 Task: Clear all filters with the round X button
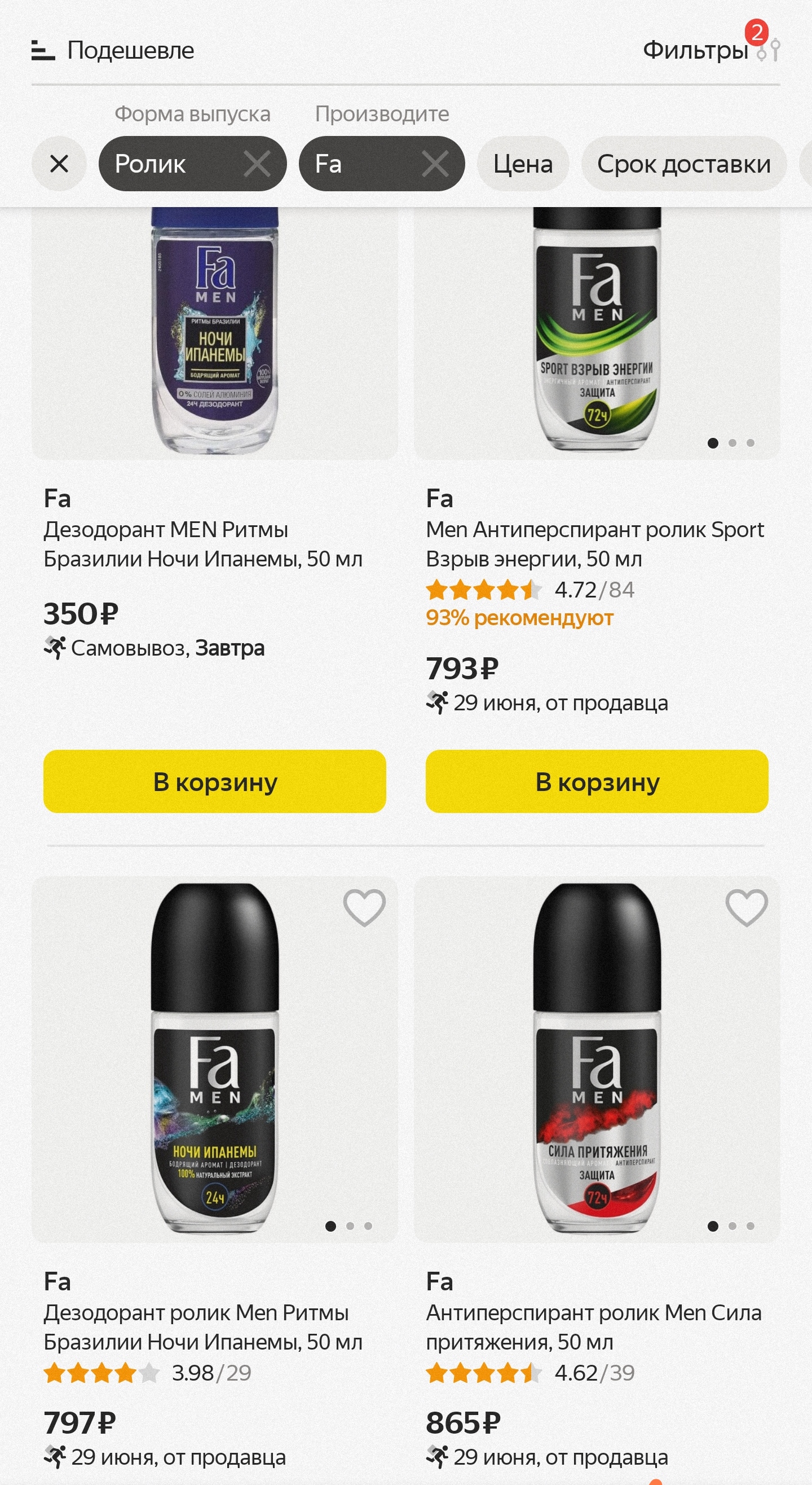pos(59,164)
